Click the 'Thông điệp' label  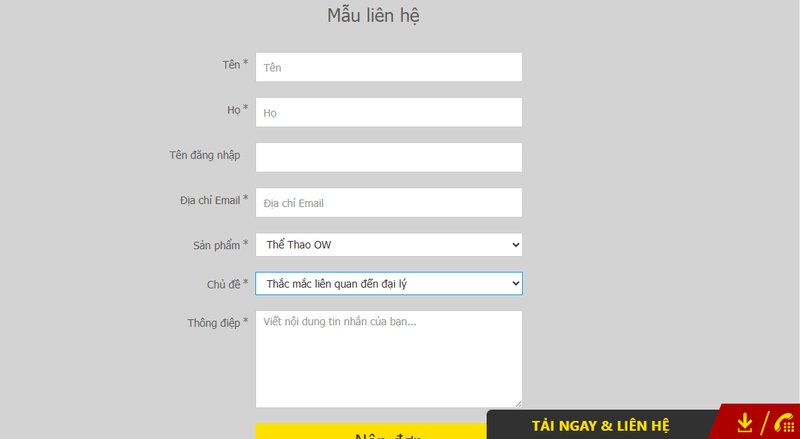tap(213, 322)
